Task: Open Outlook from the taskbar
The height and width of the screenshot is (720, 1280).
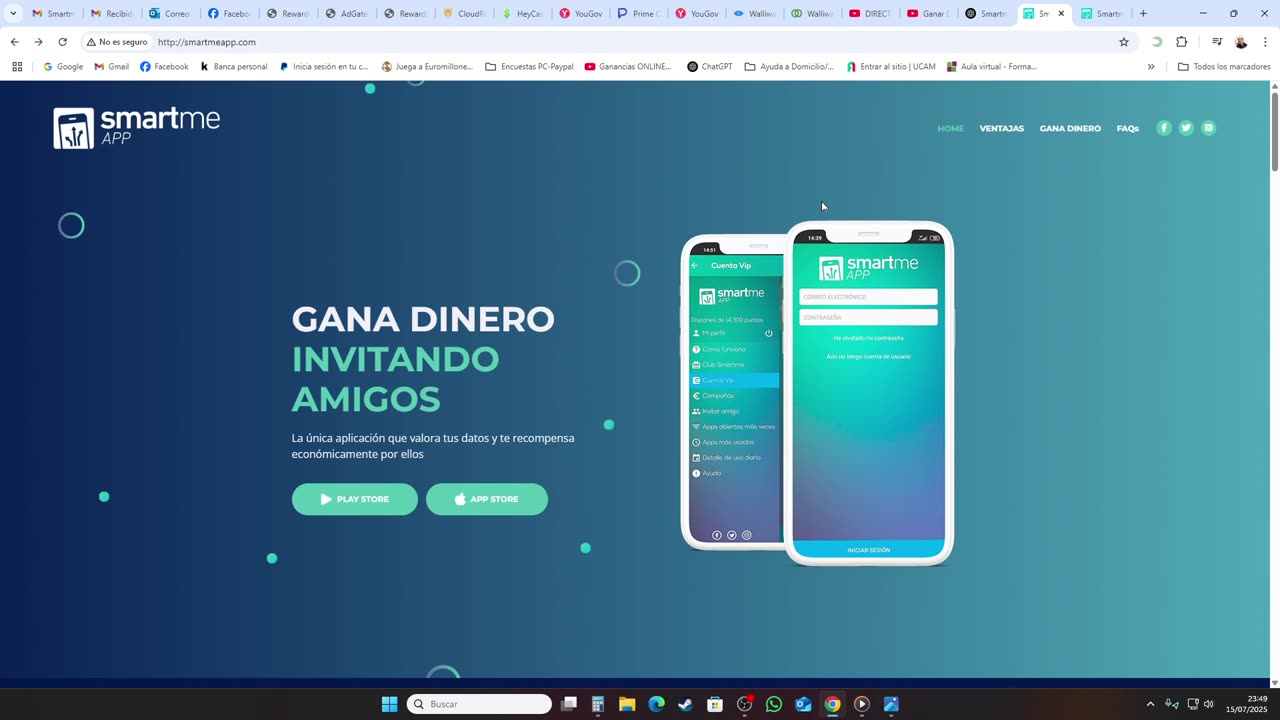Action: 803,704
